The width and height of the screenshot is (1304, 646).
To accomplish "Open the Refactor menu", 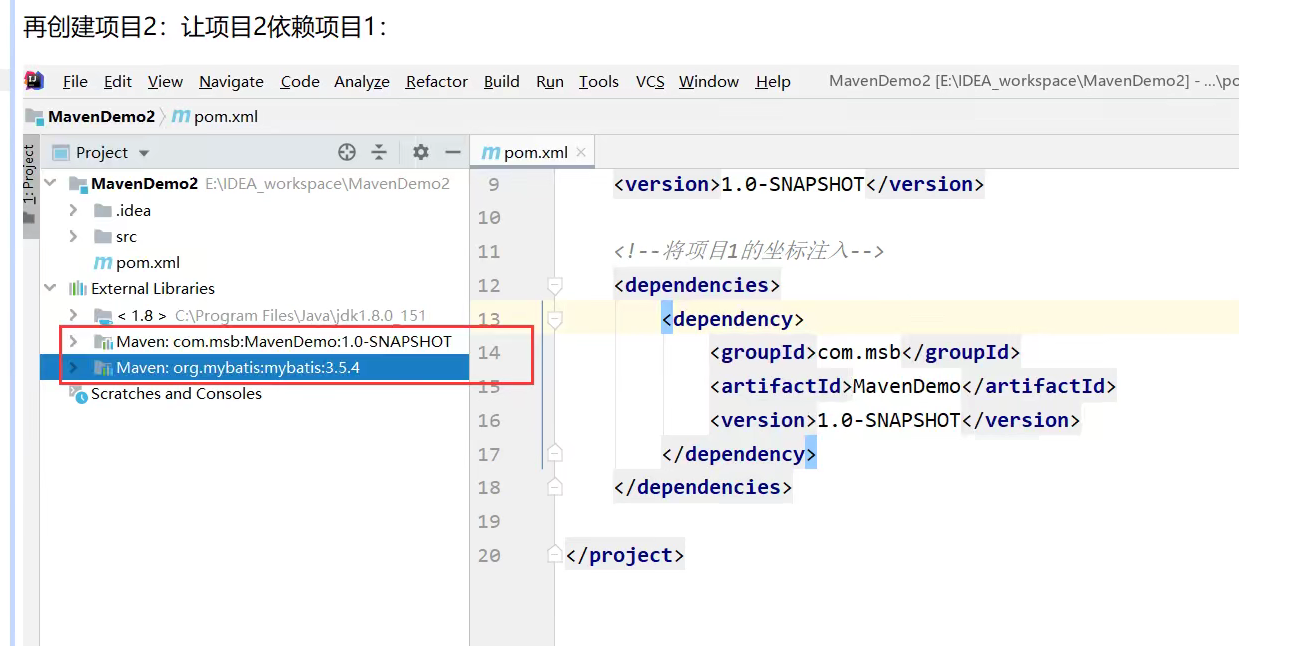I will (x=437, y=82).
